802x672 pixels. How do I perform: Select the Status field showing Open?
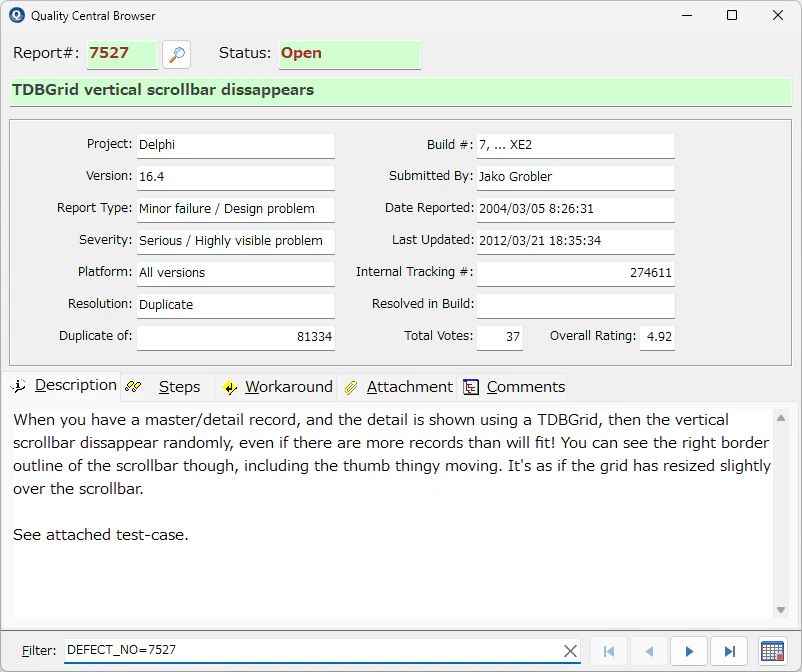350,54
